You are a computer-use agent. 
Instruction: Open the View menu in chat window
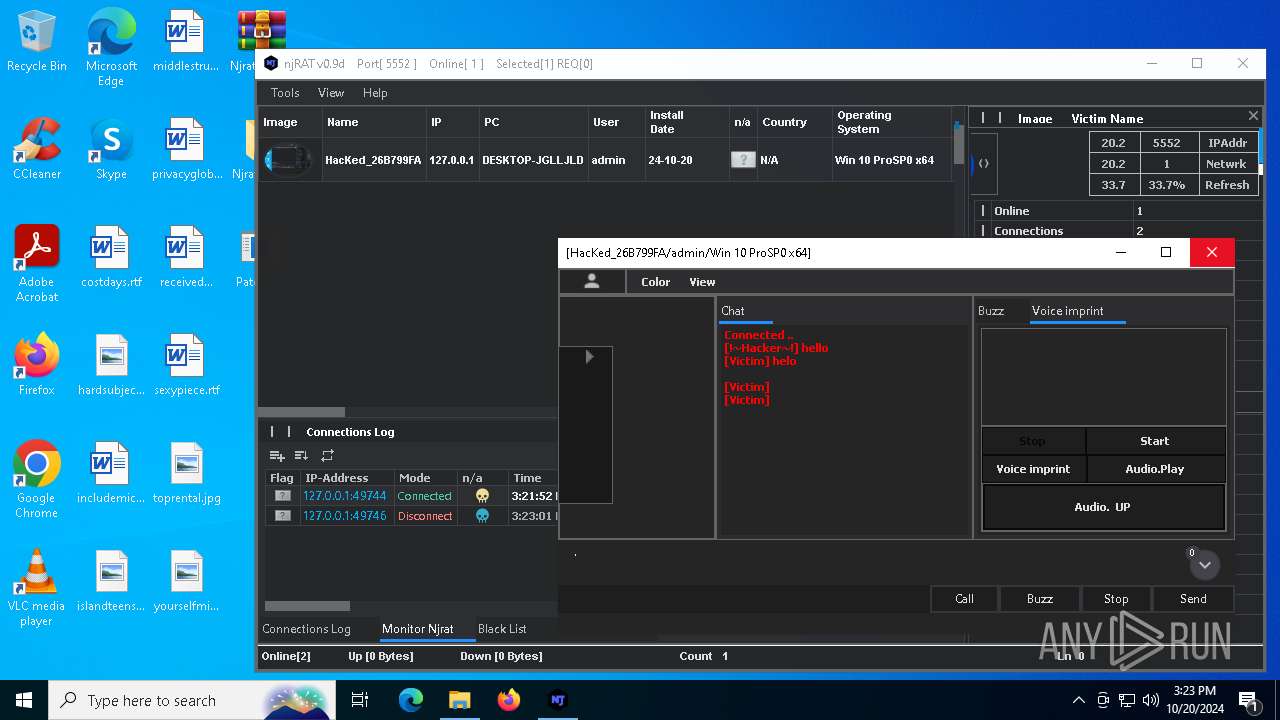coord(702,282)
